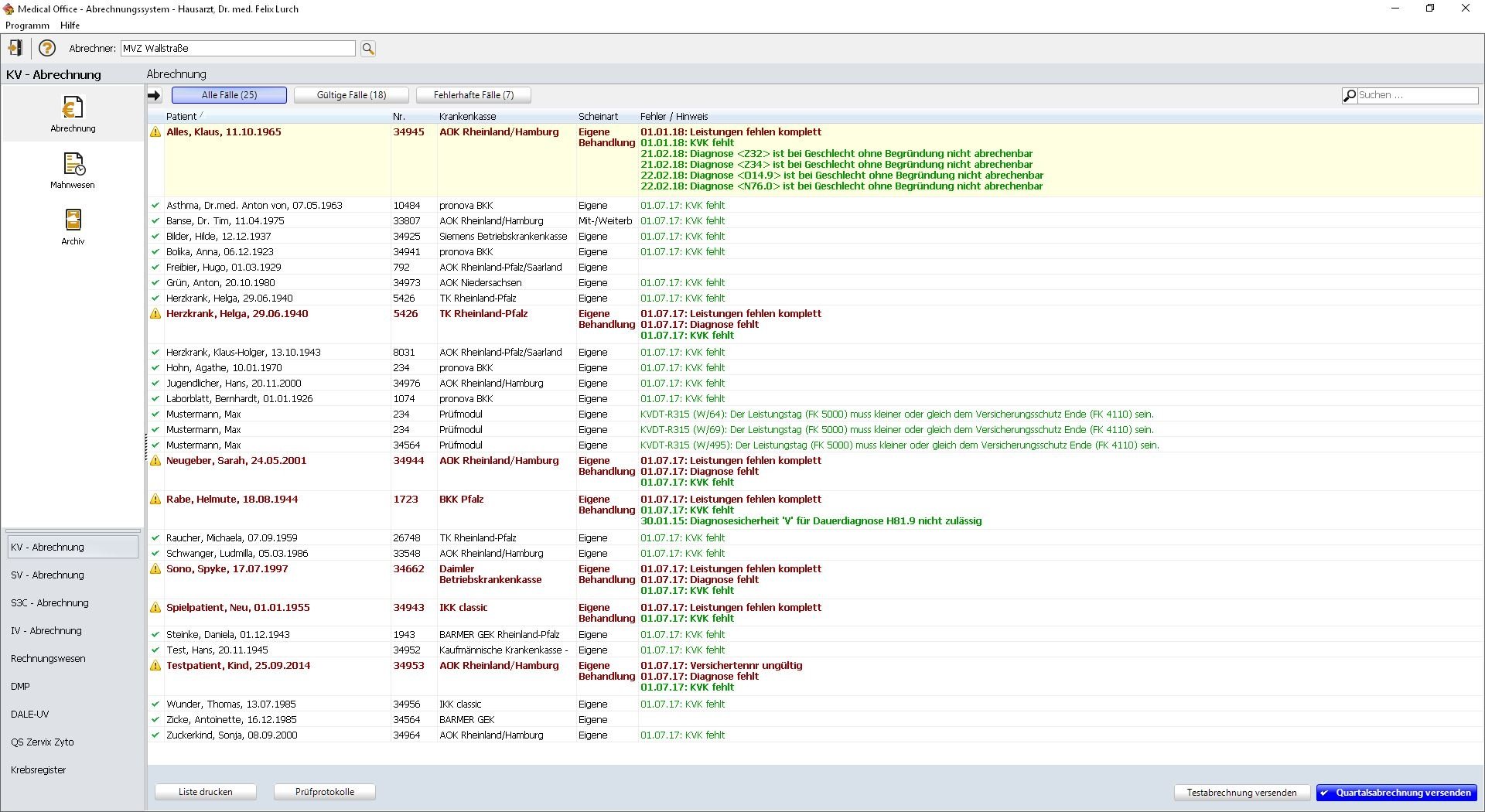Open Prüfprotokolle
1485x812 pixels.
pos(324,791)
